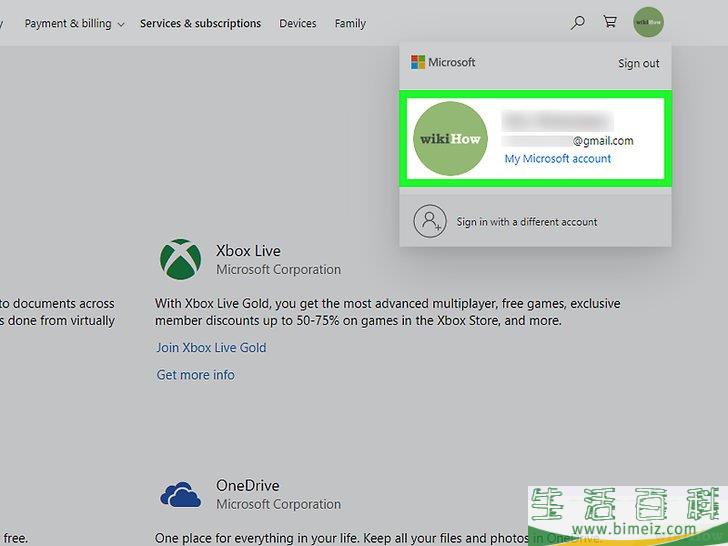Screen dimensions: 728x546
Task: Open My Microsoft account link
Action: coord(558,158)
